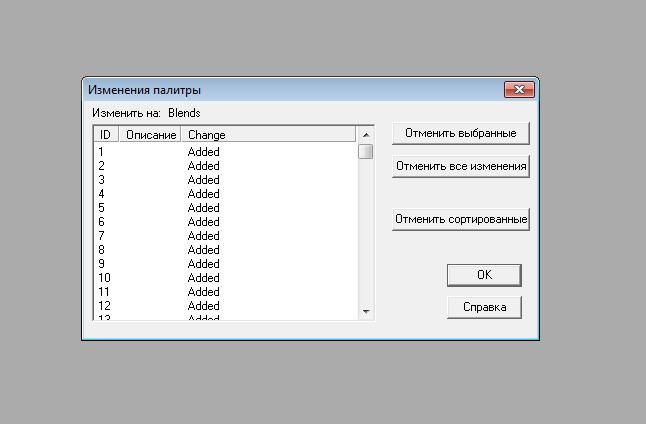Select row with ID 5

tap(101, 208)
